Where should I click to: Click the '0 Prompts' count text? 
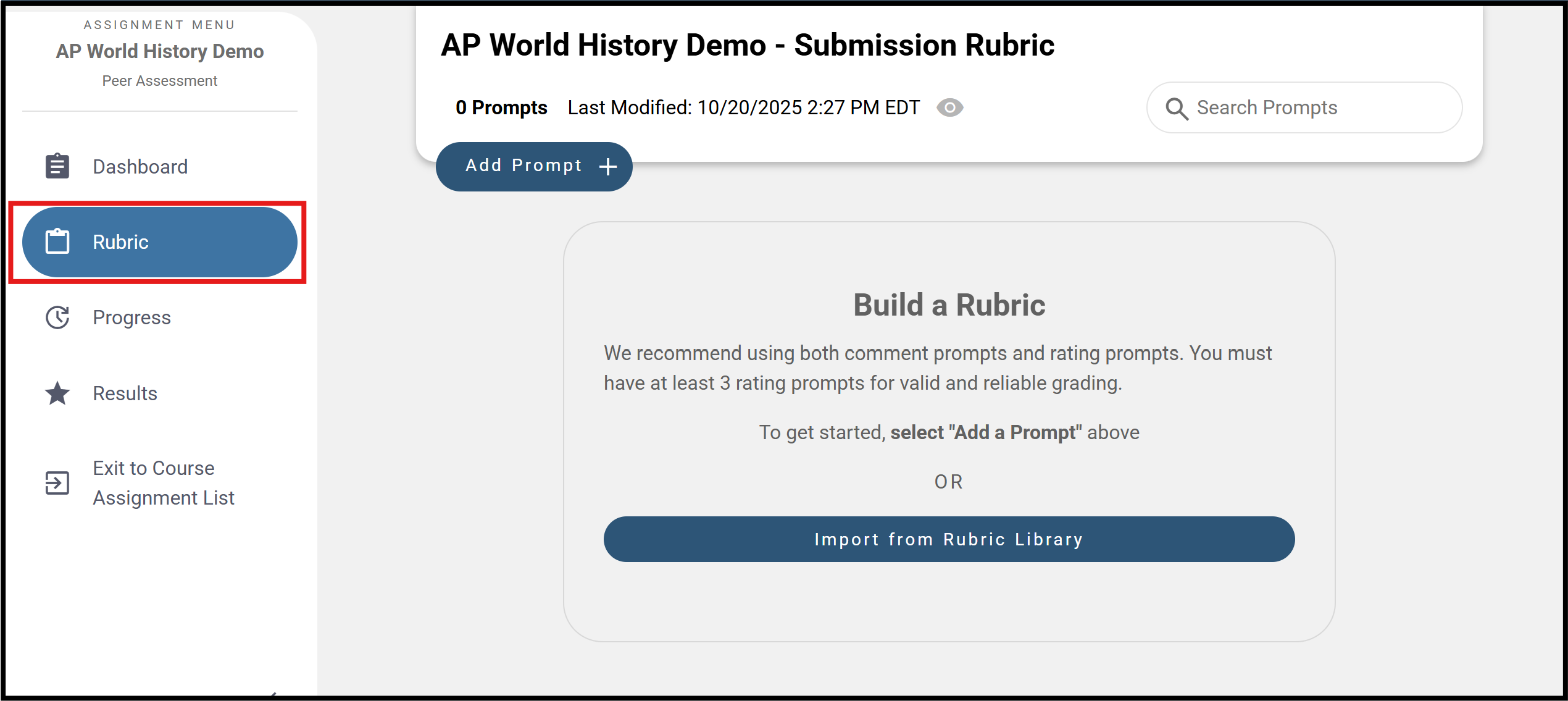501,107
